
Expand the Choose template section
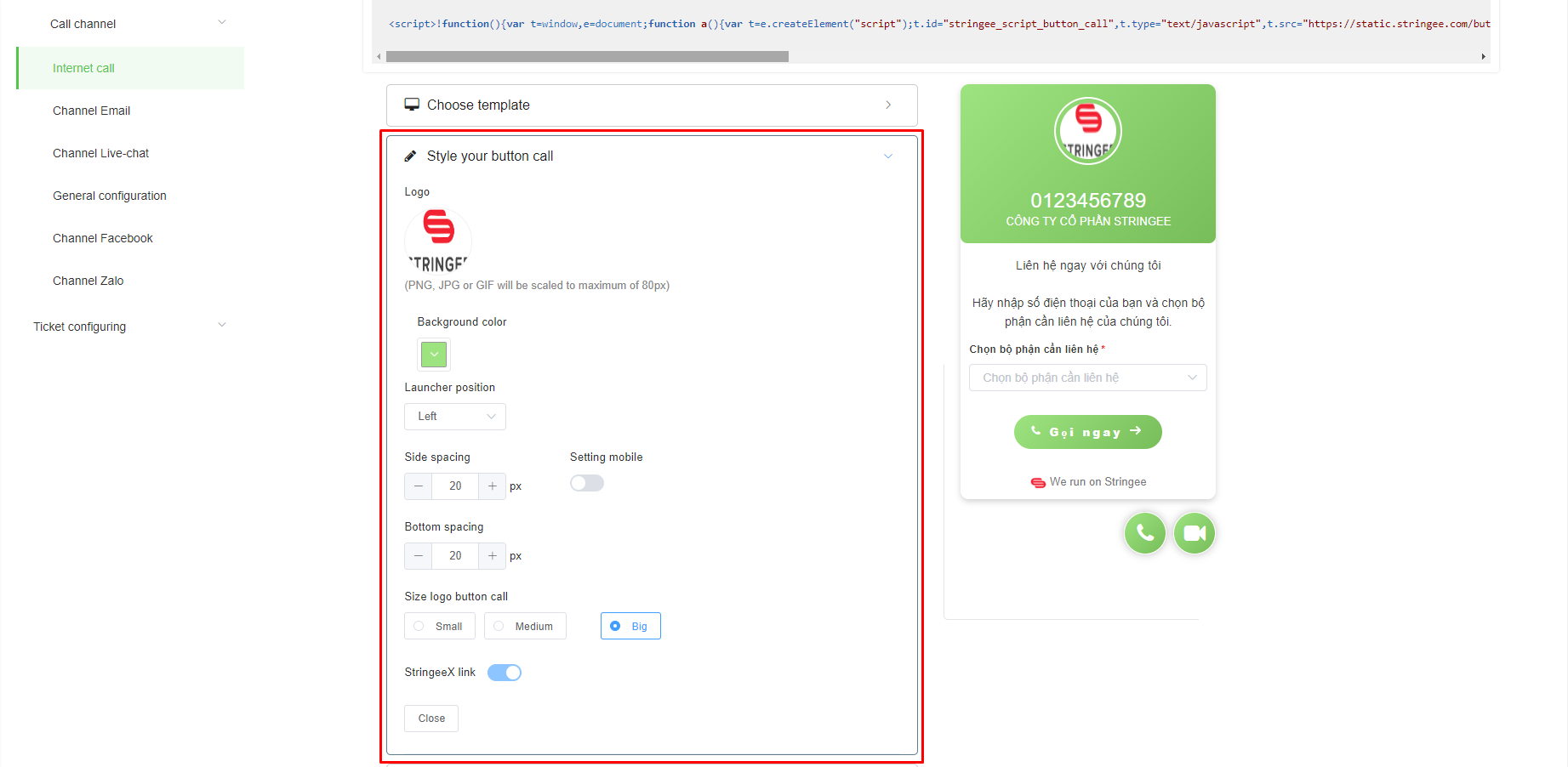[651, 105]
